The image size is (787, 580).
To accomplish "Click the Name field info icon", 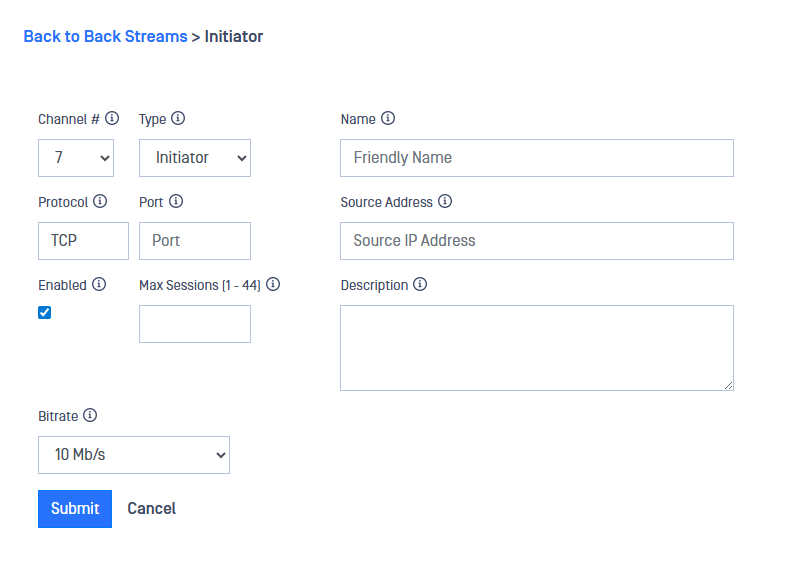I will tap(388, 118).
